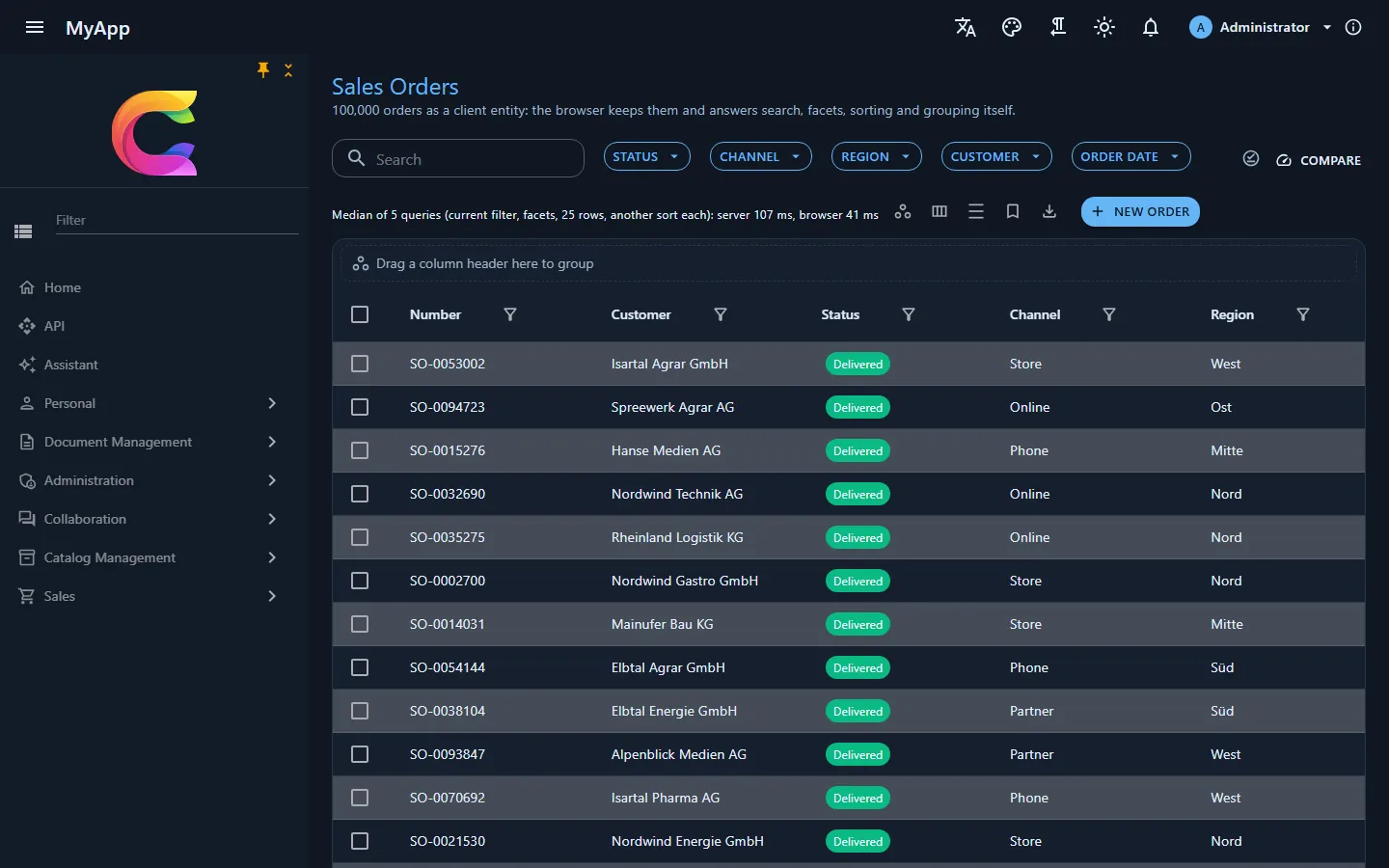Pin the sidebar with the pin icon
This screenshot has height=868, width=1389.
click(263, 69)
